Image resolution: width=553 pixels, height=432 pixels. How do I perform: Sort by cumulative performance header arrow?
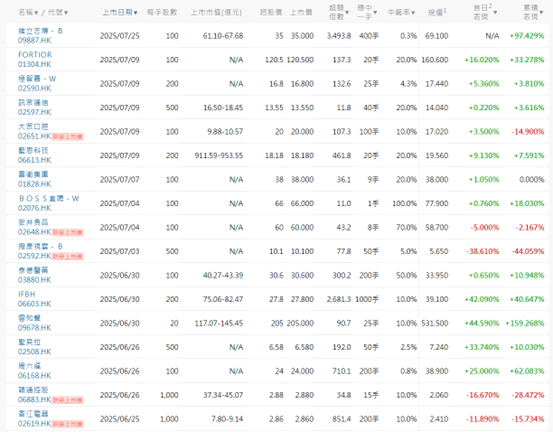coord(541,12)
